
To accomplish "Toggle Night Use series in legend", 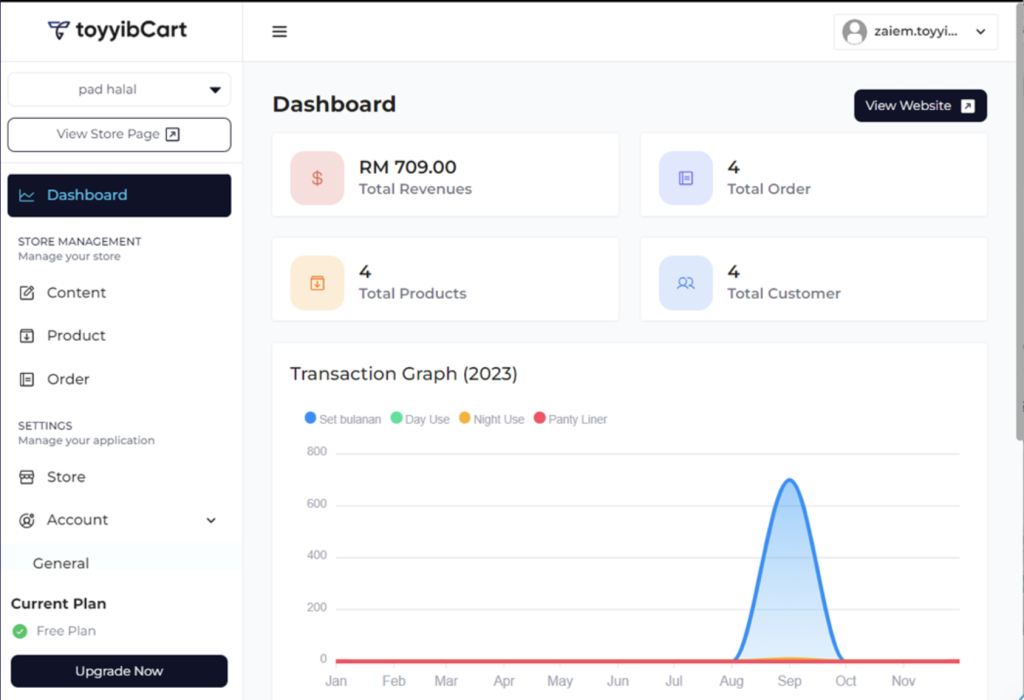I will (x=491, y=419).
